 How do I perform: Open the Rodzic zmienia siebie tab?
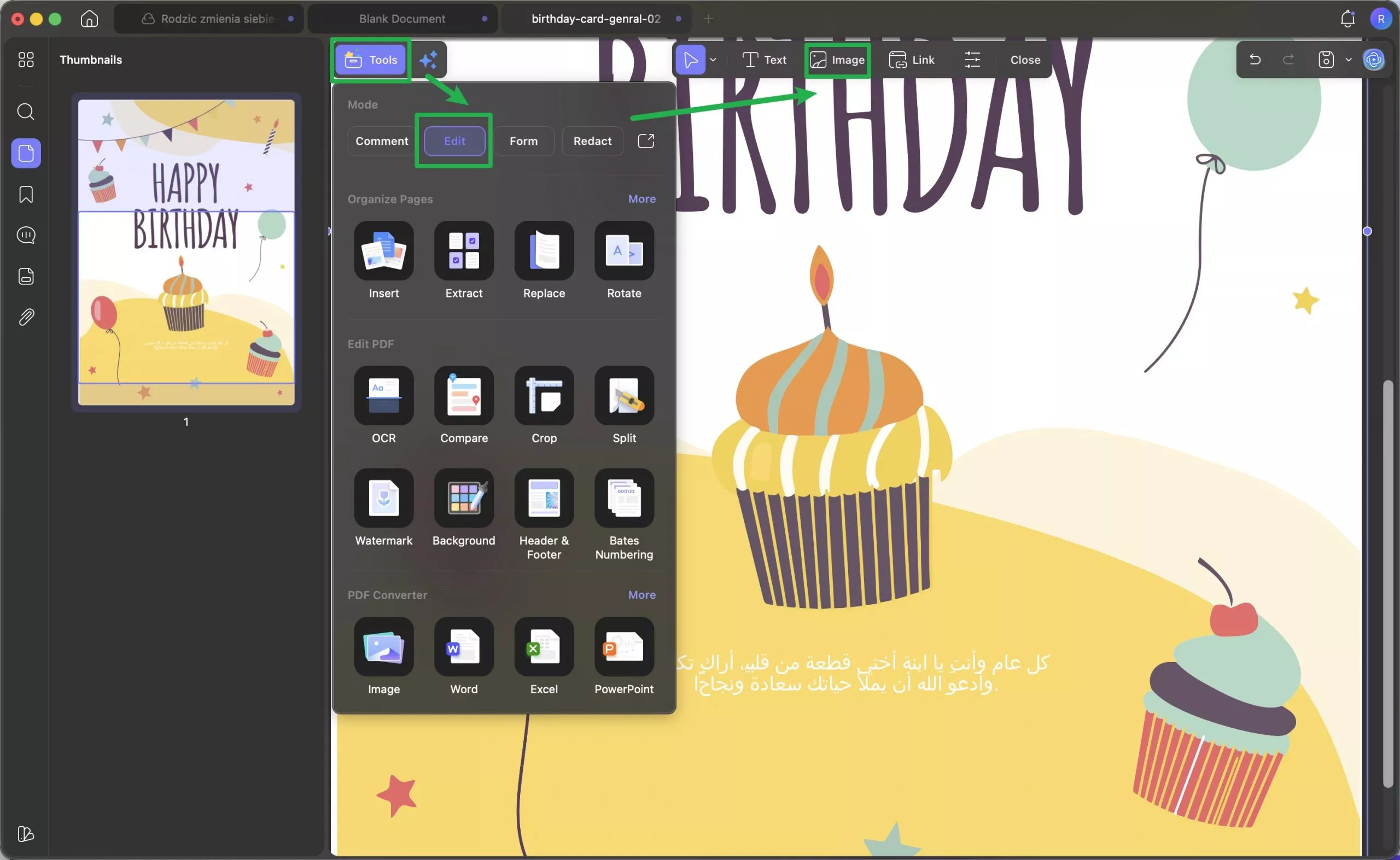coord(216,19)
